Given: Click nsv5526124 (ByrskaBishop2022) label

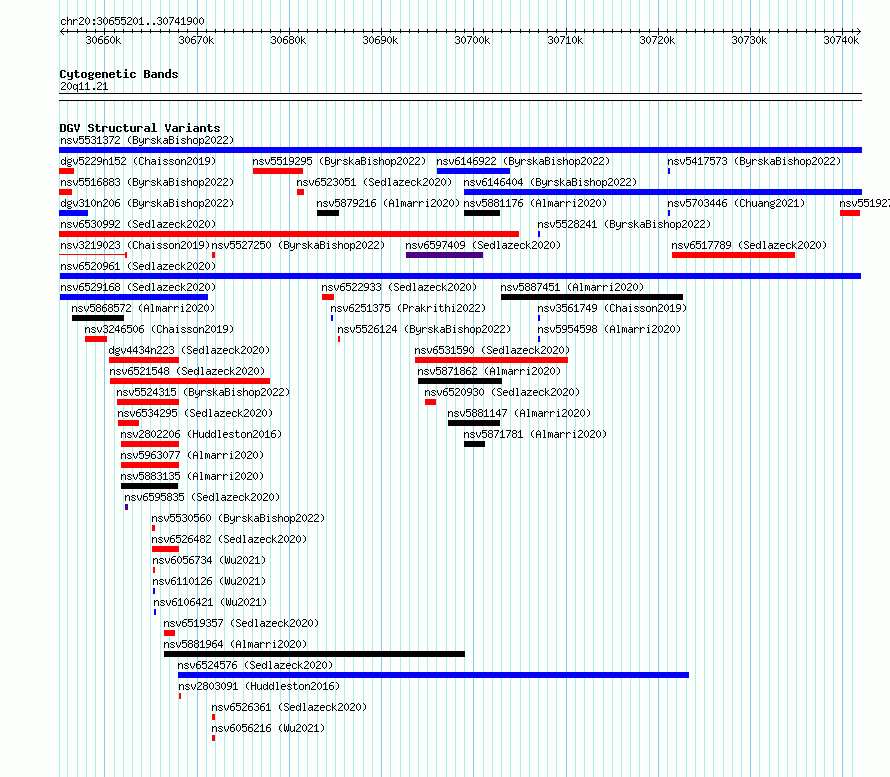Looking at the screenshot, I should tap(424, 329).
